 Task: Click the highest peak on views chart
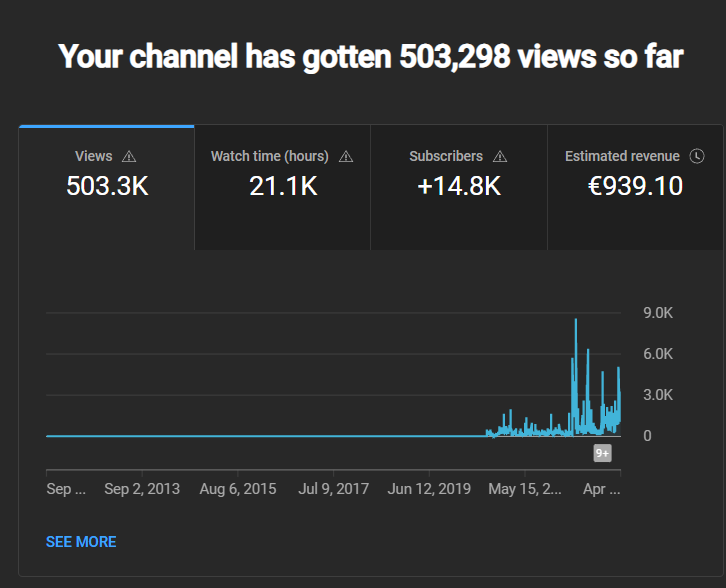[x=576, y=320]
